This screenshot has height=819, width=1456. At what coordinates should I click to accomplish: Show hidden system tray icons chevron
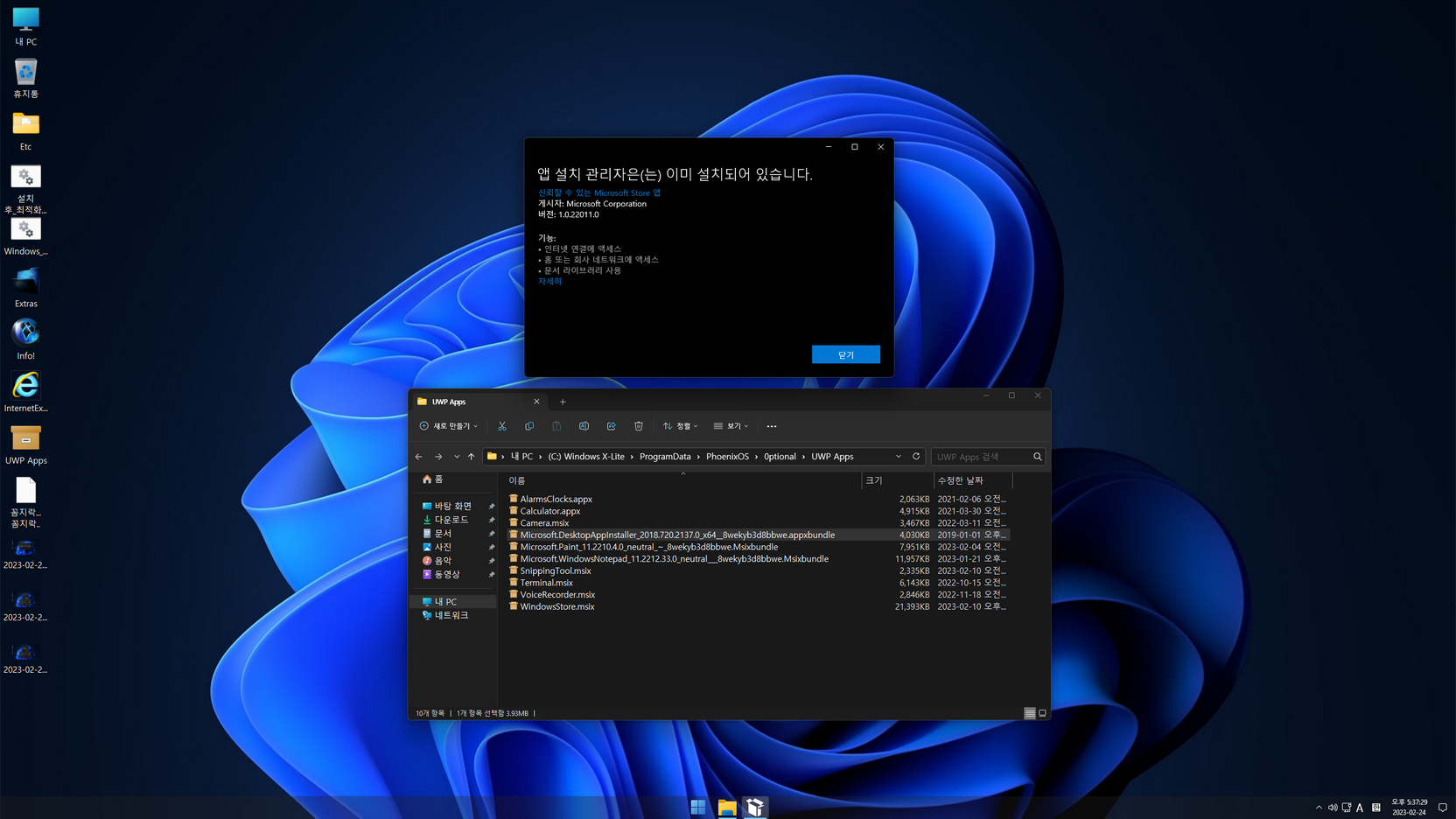(1319, 808)
